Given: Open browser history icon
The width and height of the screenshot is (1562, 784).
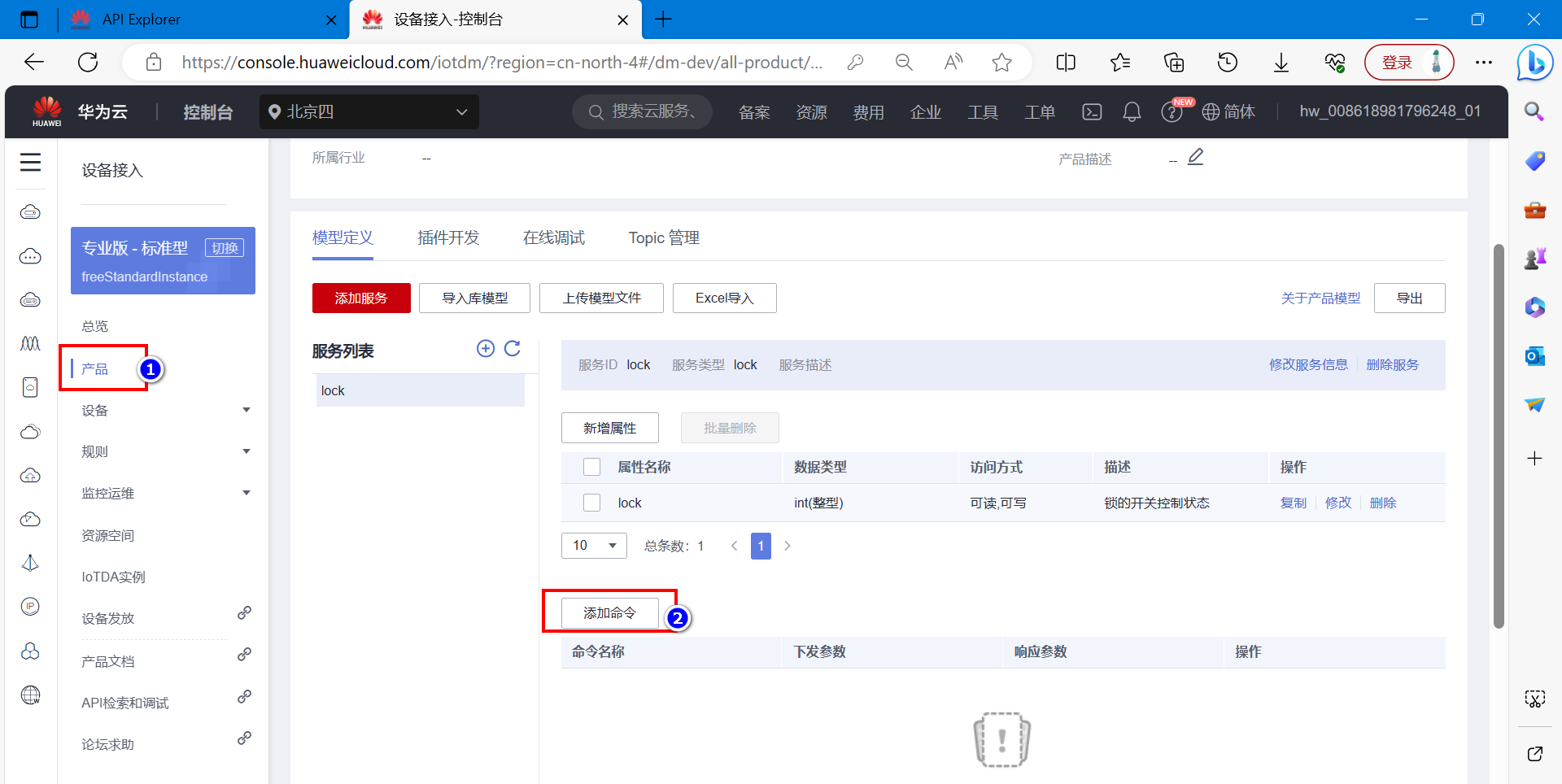Looking at the screenshot, I should pyautogui.click(x=1228, y=63).
